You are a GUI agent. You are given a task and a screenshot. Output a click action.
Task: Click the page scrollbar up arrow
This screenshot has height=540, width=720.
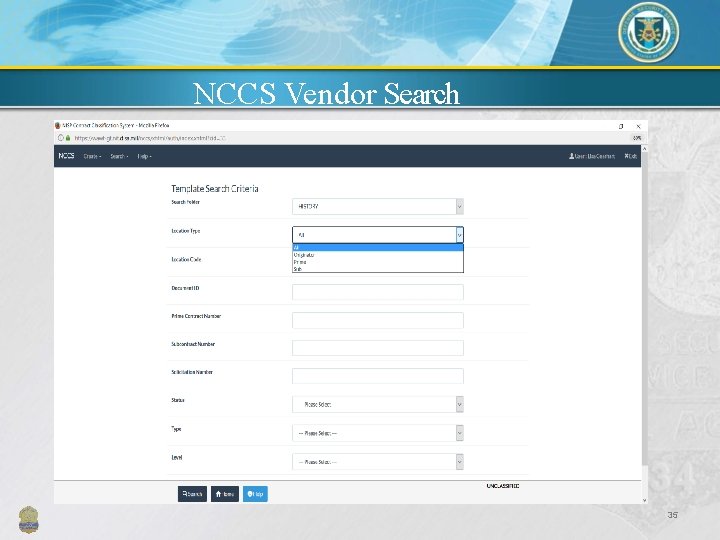(x=644, y=149)
